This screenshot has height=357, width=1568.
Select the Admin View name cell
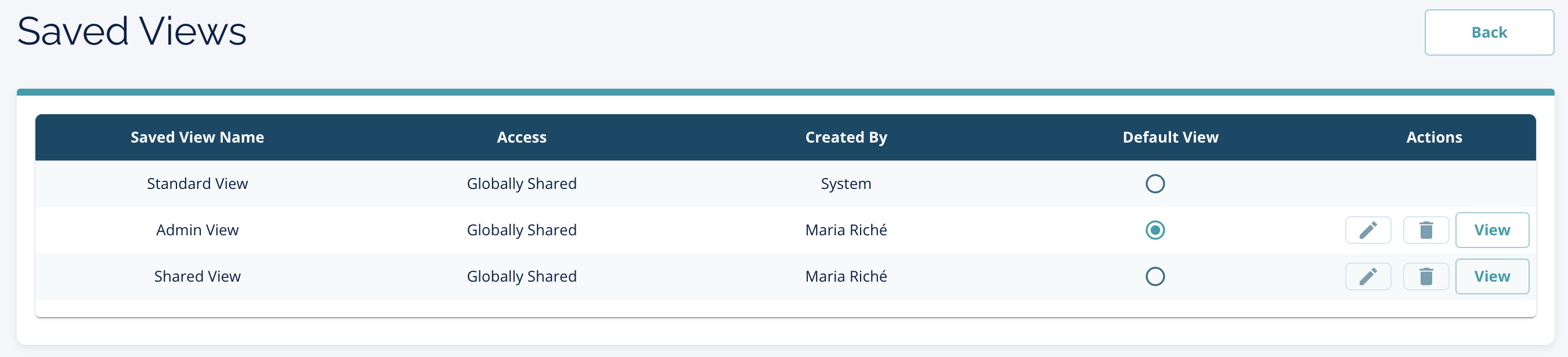tap(197, 231)
